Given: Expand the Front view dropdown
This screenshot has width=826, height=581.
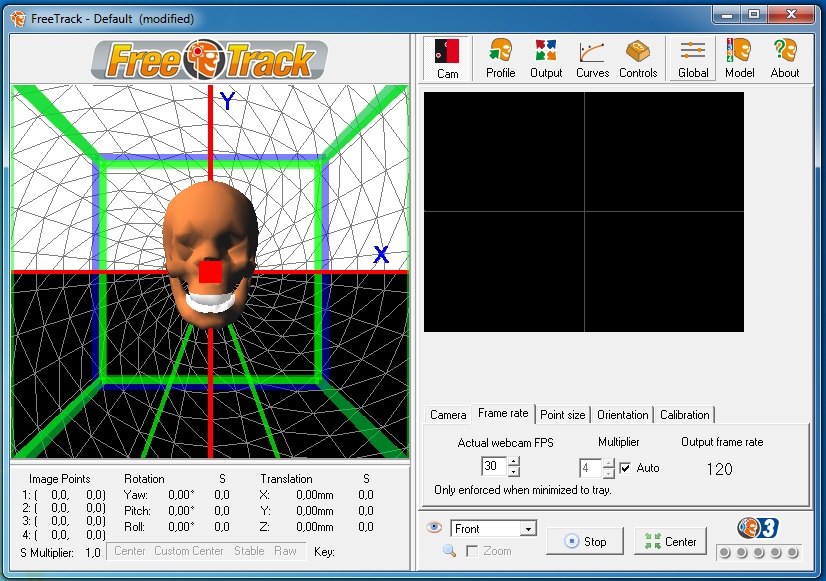Looking at the screenshot, I should click(528, 528).
